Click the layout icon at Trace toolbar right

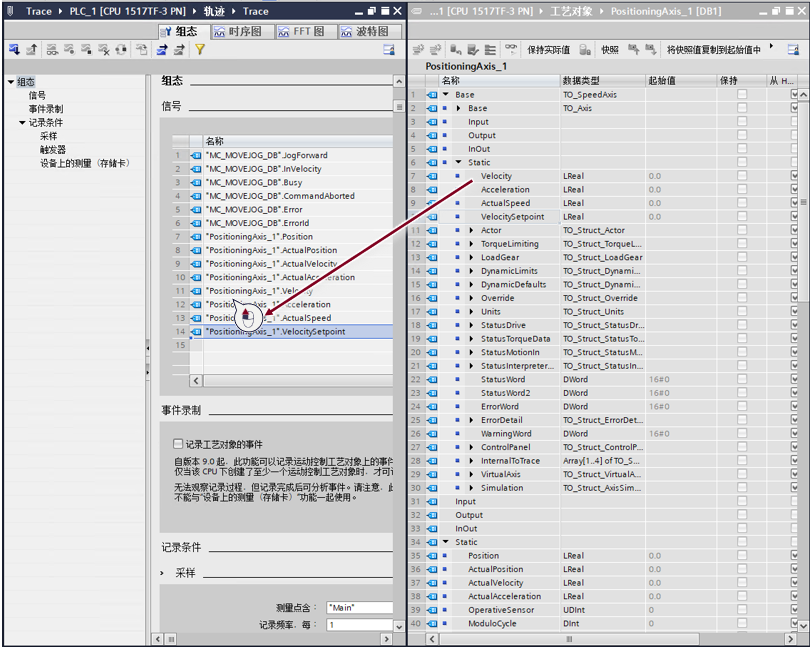[x=389, y=50]
